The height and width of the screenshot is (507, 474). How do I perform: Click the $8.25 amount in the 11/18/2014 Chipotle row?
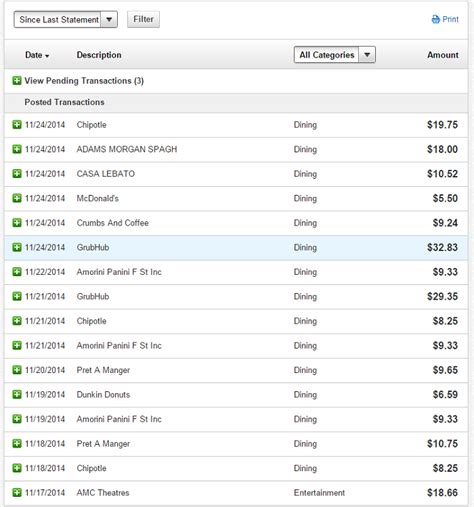445,468
